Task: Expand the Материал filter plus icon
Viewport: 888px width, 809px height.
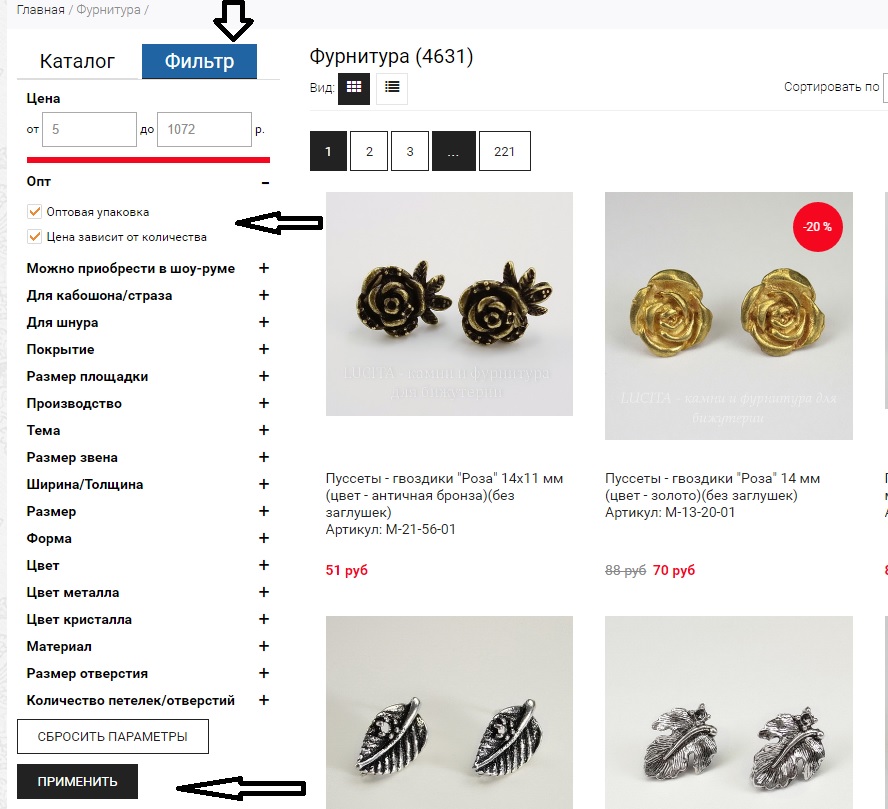Action: [264, 646]
